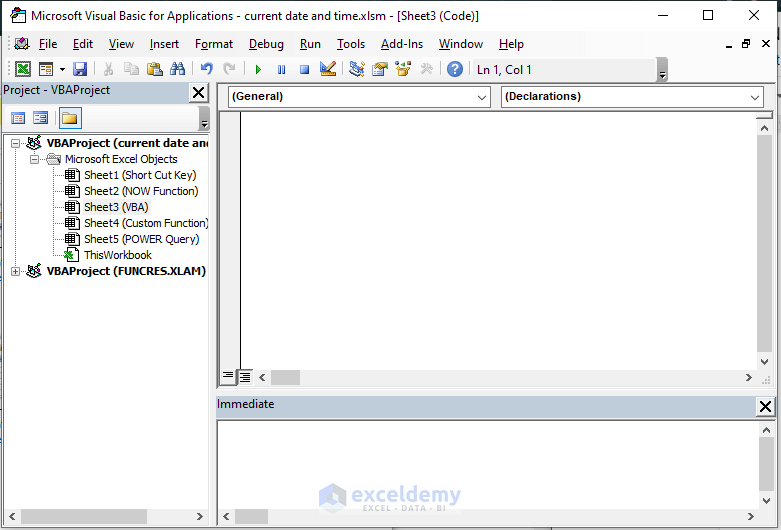Click the Toolbox hammer-wrench icon

(426, 69)
